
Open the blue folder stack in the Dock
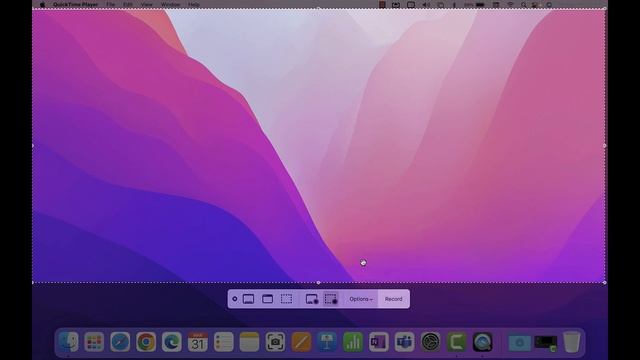pos(520,342)
